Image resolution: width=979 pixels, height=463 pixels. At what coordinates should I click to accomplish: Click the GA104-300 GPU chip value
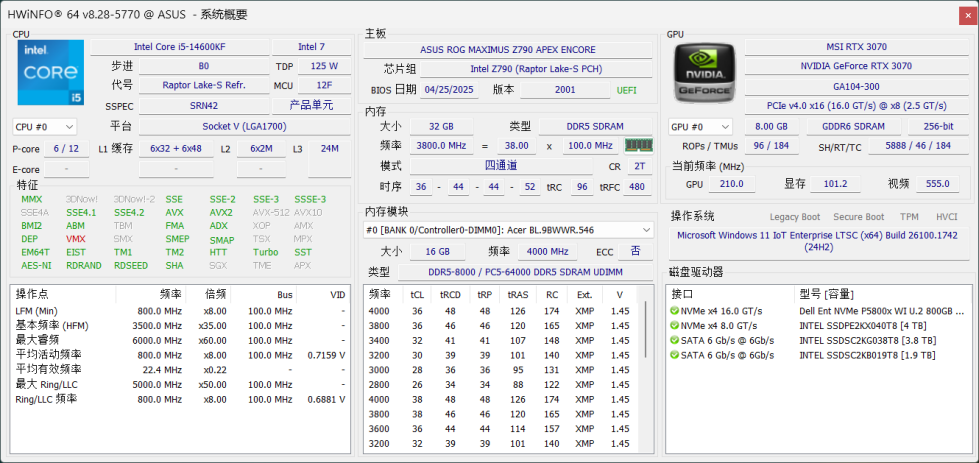tap(856, 87)
